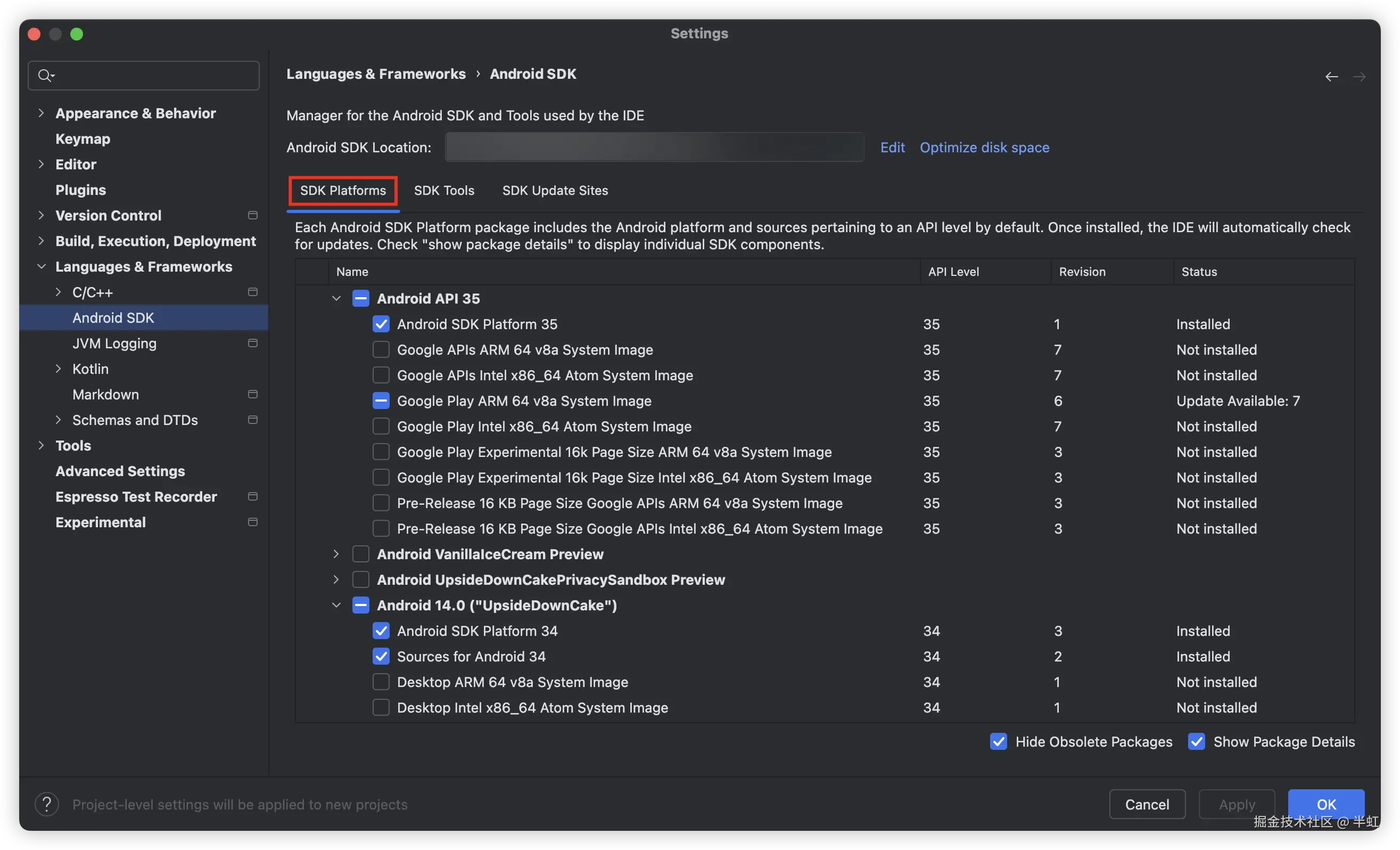The width and height of the screenshot is (1400, 850).
Task: Click project-level icon beside Espresso Test Recorder
Action: (253, 496)
